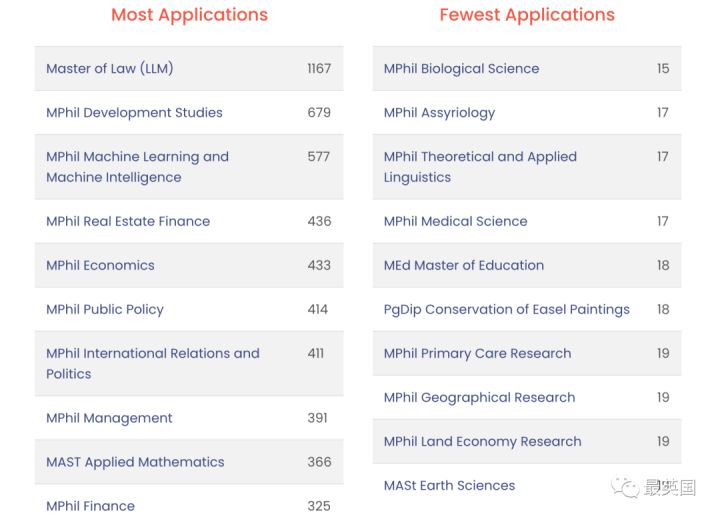This screenshot has height=519, width=720.
Task: Open the MPhil Finance course link
Action: point(90,506)
